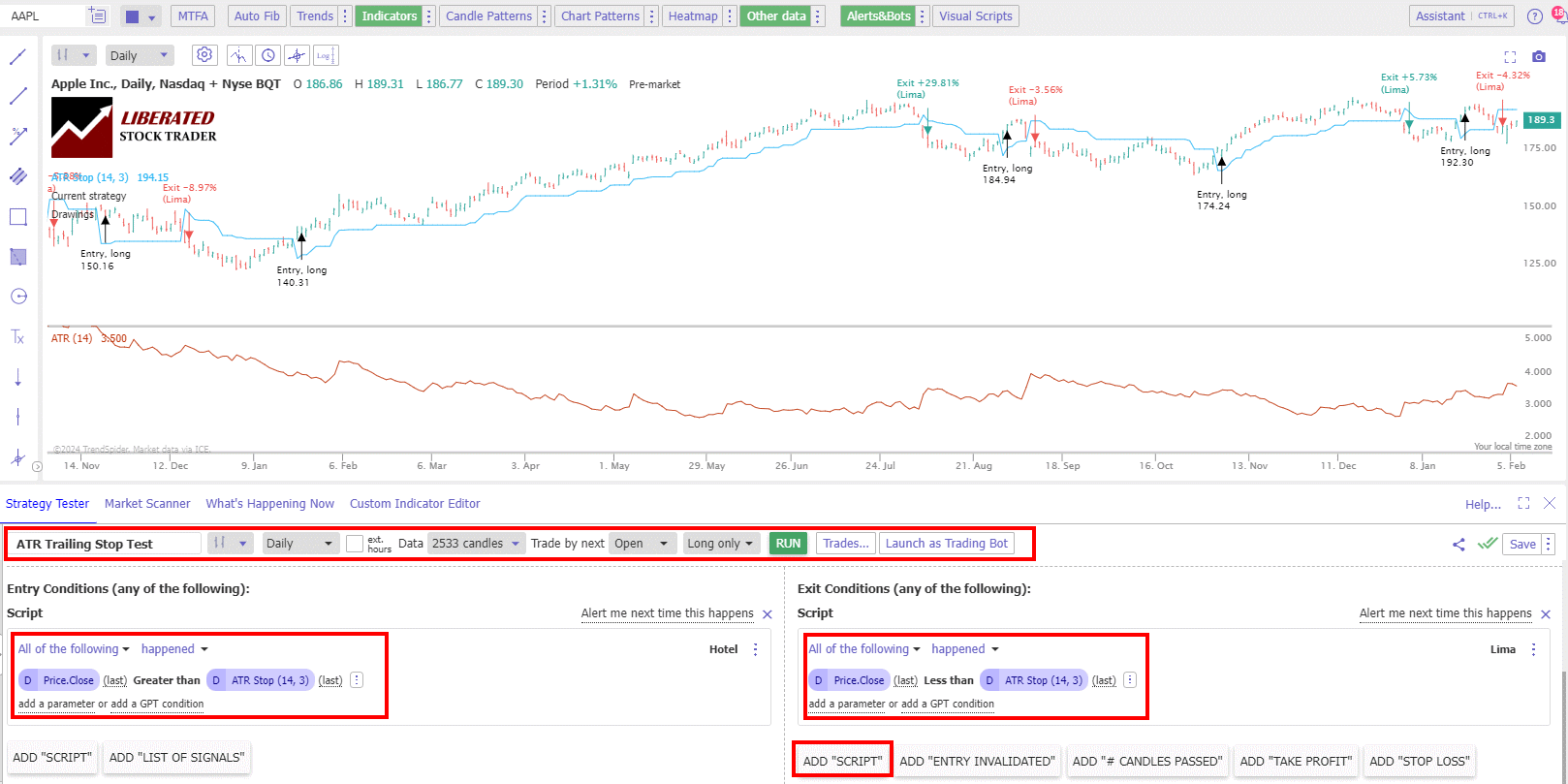Image resolution: width=1568 pixels, height=784 pixels.
Task: Click the ATR Trailing Stop Test name field
Action: [x=107, y=544]
